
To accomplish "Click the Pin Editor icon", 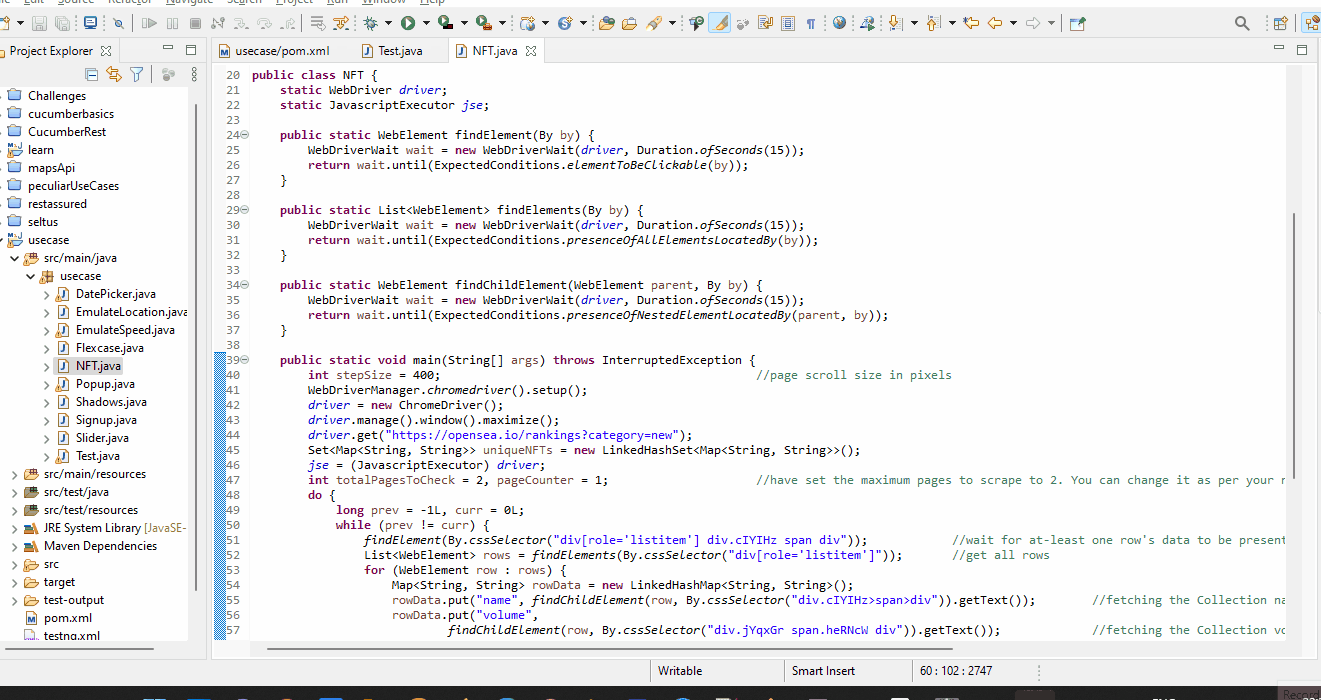I will coord(1077,23).
